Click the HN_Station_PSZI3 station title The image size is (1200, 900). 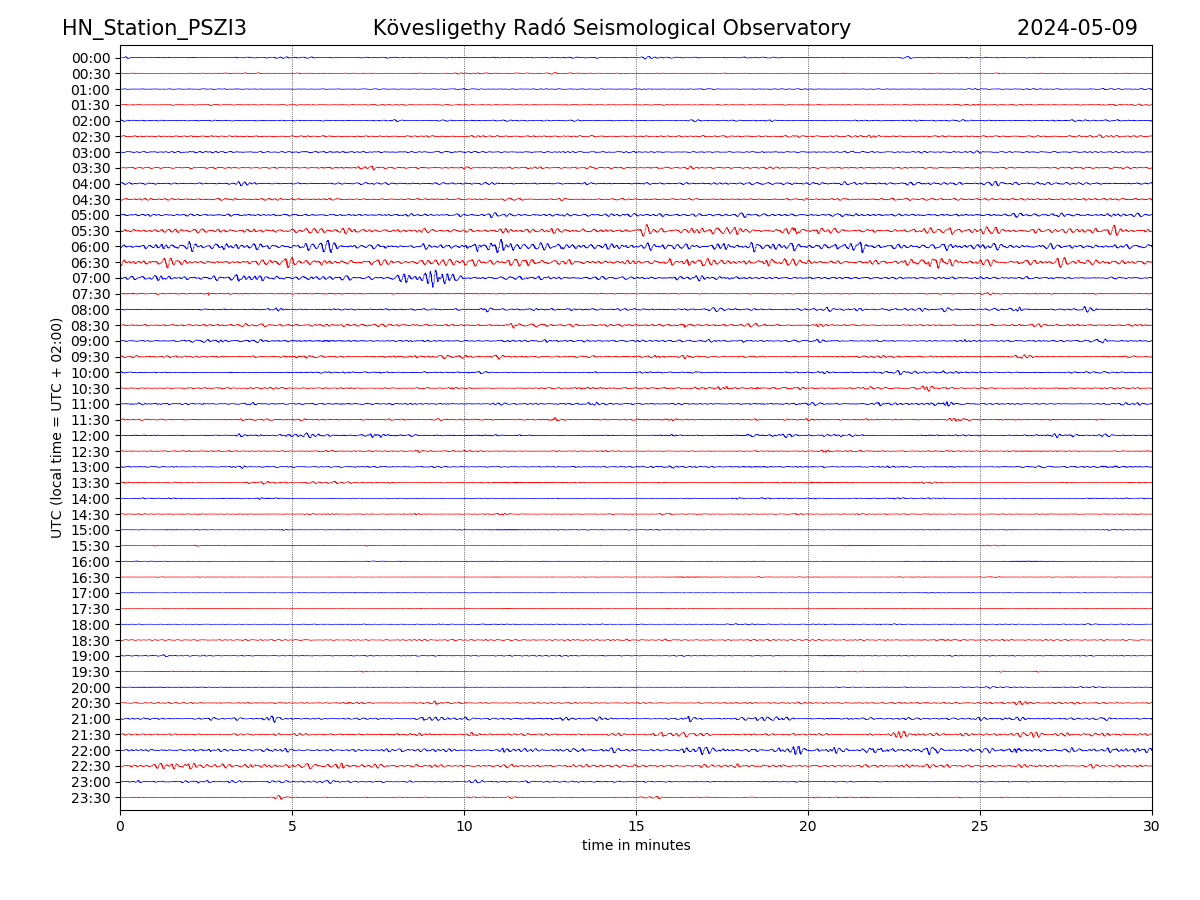pos(154,28)
